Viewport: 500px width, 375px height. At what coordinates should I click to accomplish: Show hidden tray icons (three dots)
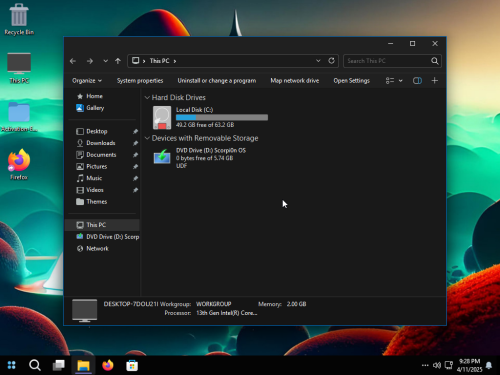click(425, 365)
